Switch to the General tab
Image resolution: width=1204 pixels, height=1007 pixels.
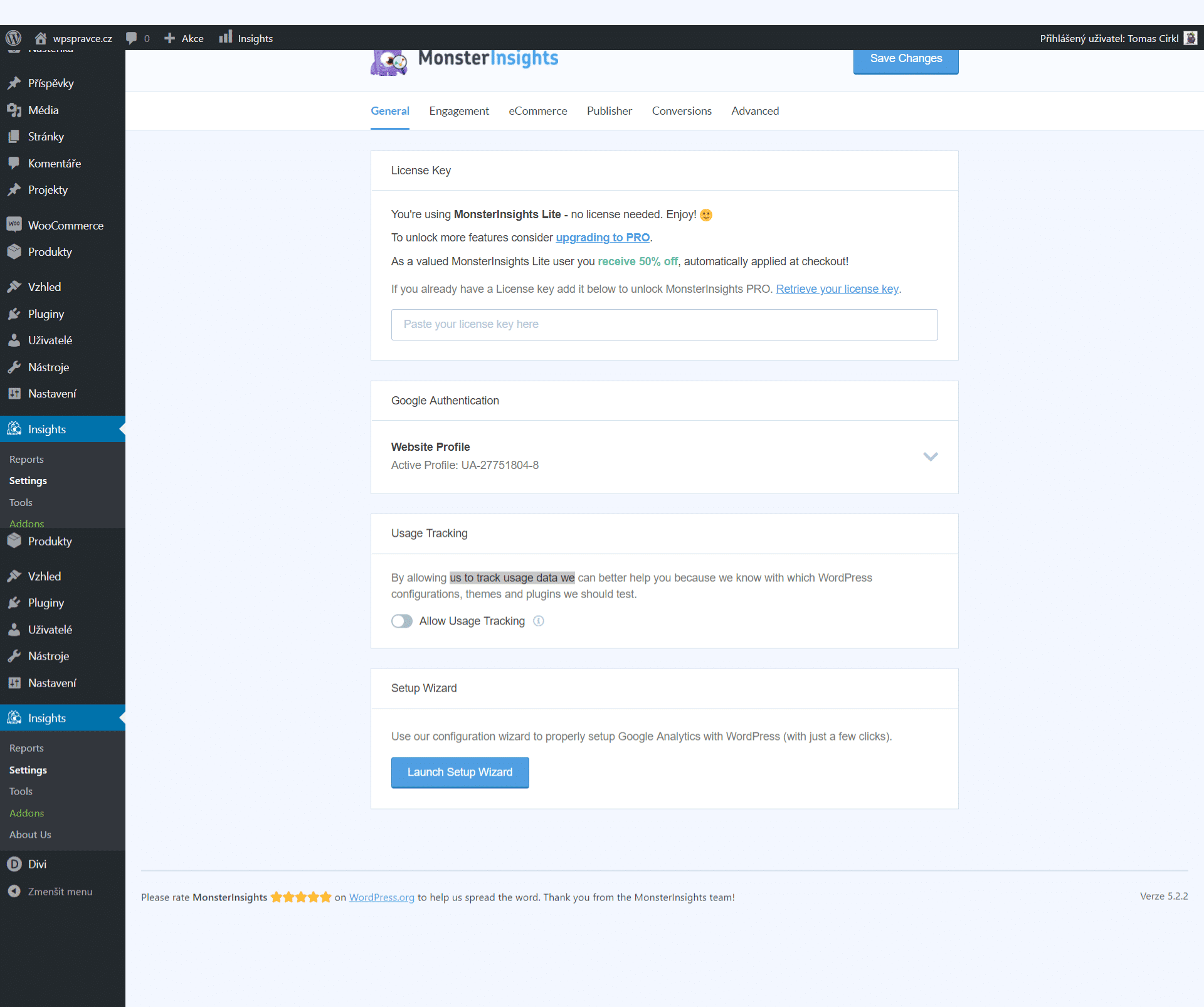(x=390, y=111)
